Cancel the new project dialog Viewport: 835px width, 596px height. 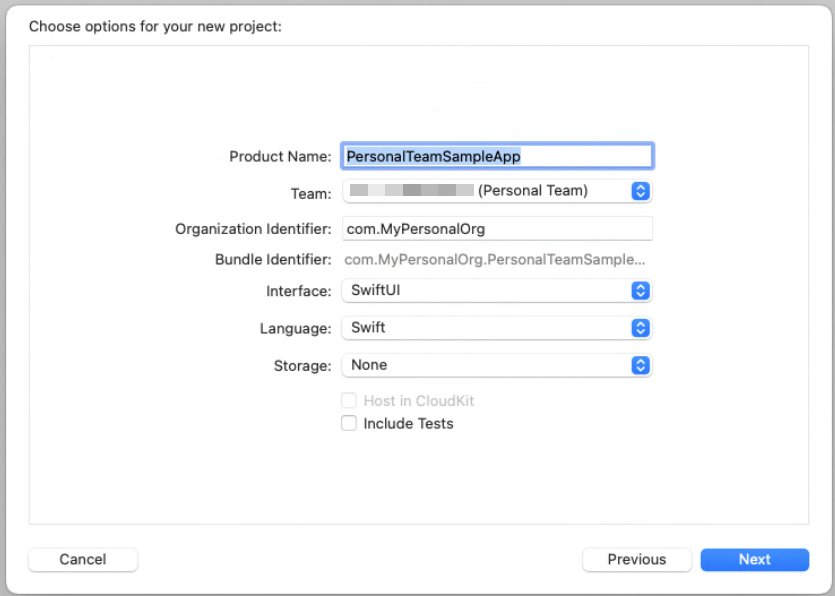[83, 560]
